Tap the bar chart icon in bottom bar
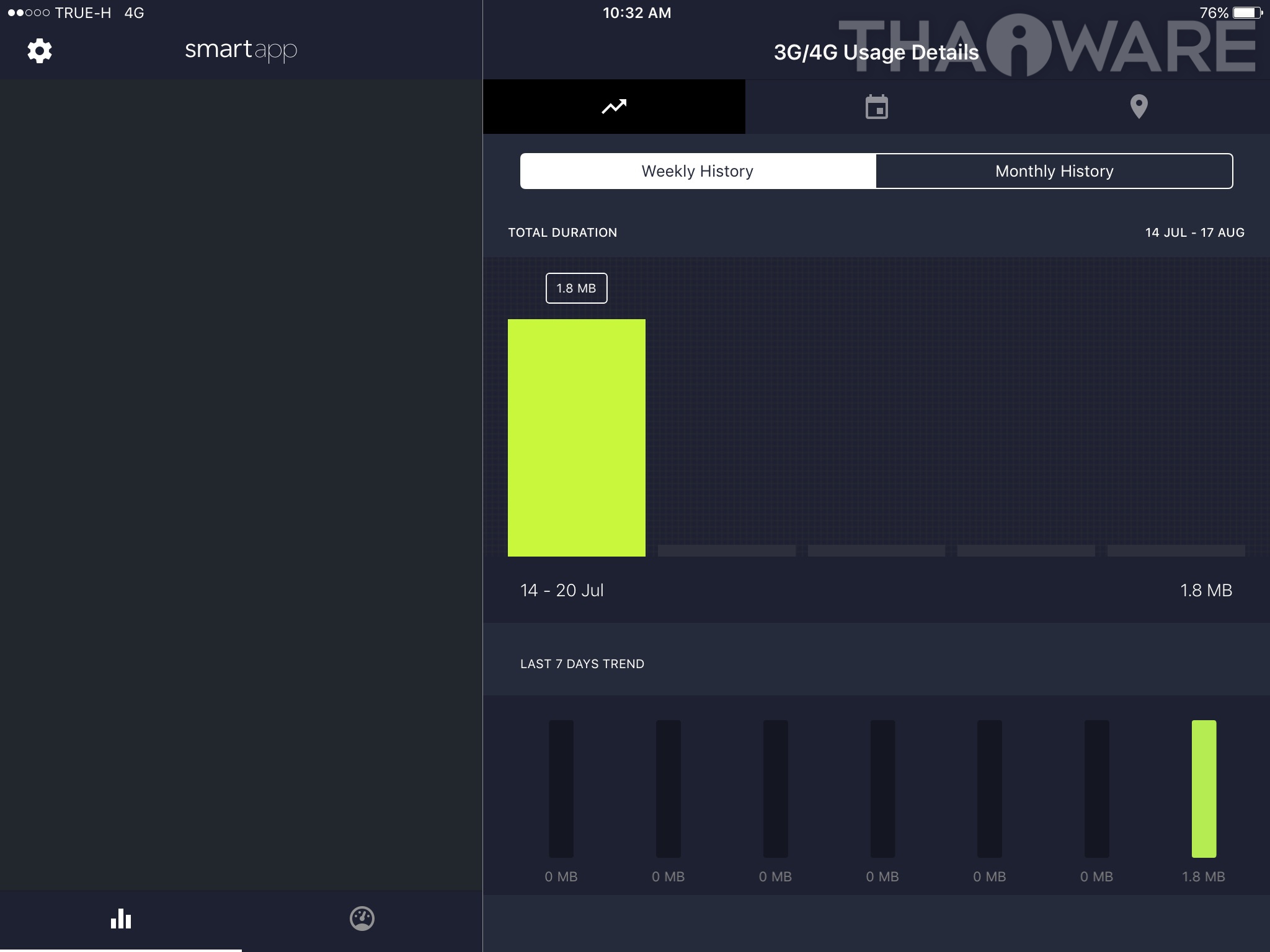Viewport: 1270px width, 952px height. [x=121, y=919]
